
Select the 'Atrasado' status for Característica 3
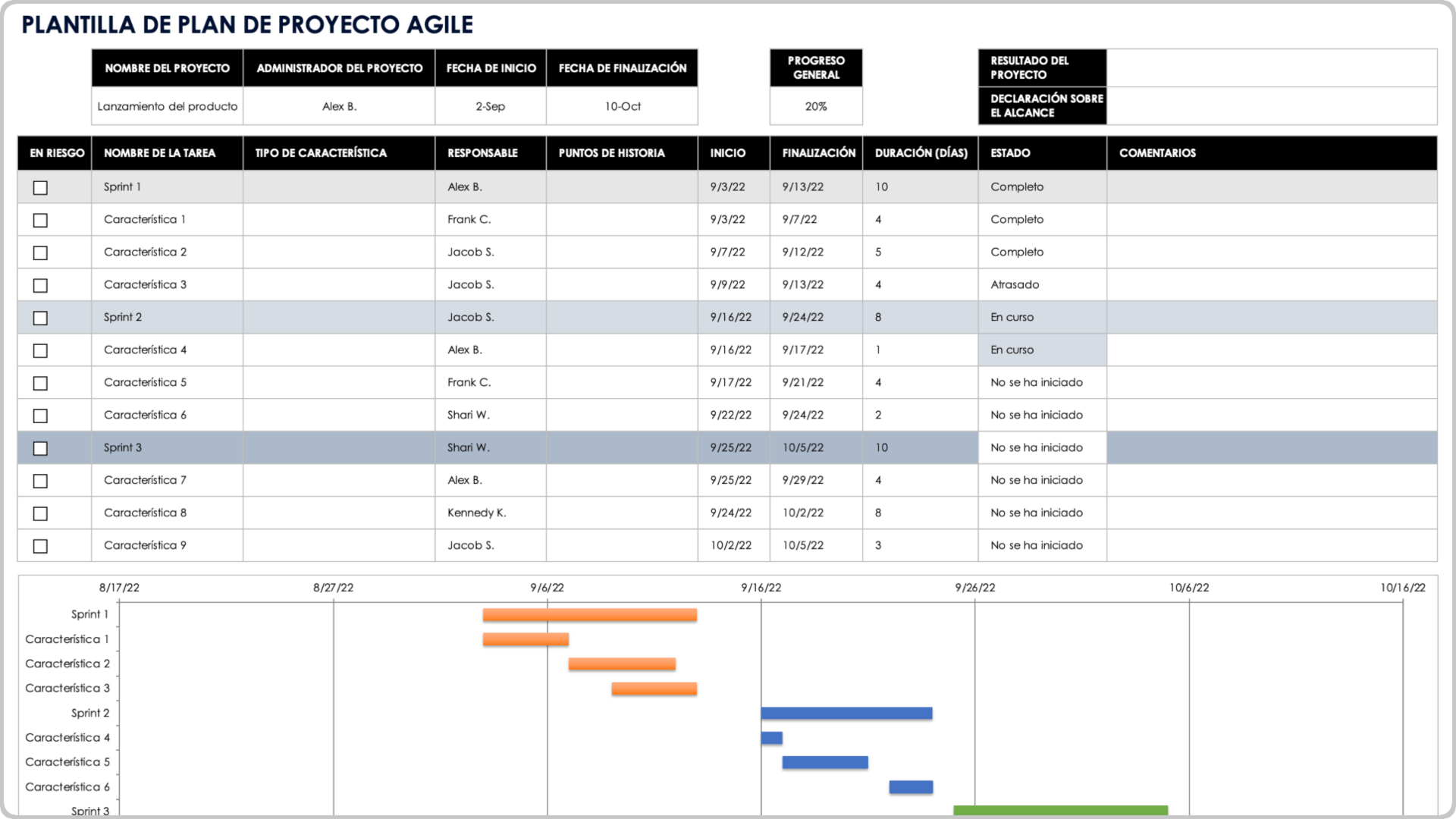(x=1043, y=285)
